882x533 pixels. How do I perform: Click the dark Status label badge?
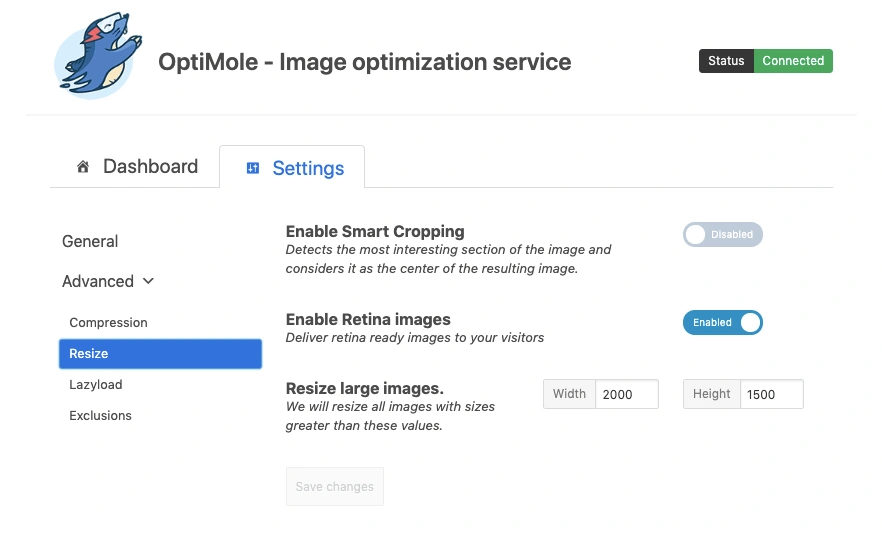point(726,61)
